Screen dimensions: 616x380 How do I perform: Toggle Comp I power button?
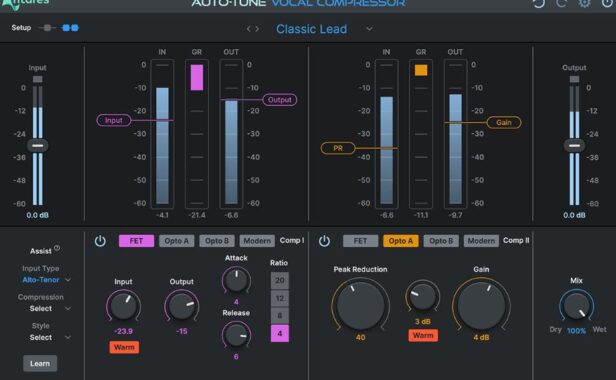(100, 241)
